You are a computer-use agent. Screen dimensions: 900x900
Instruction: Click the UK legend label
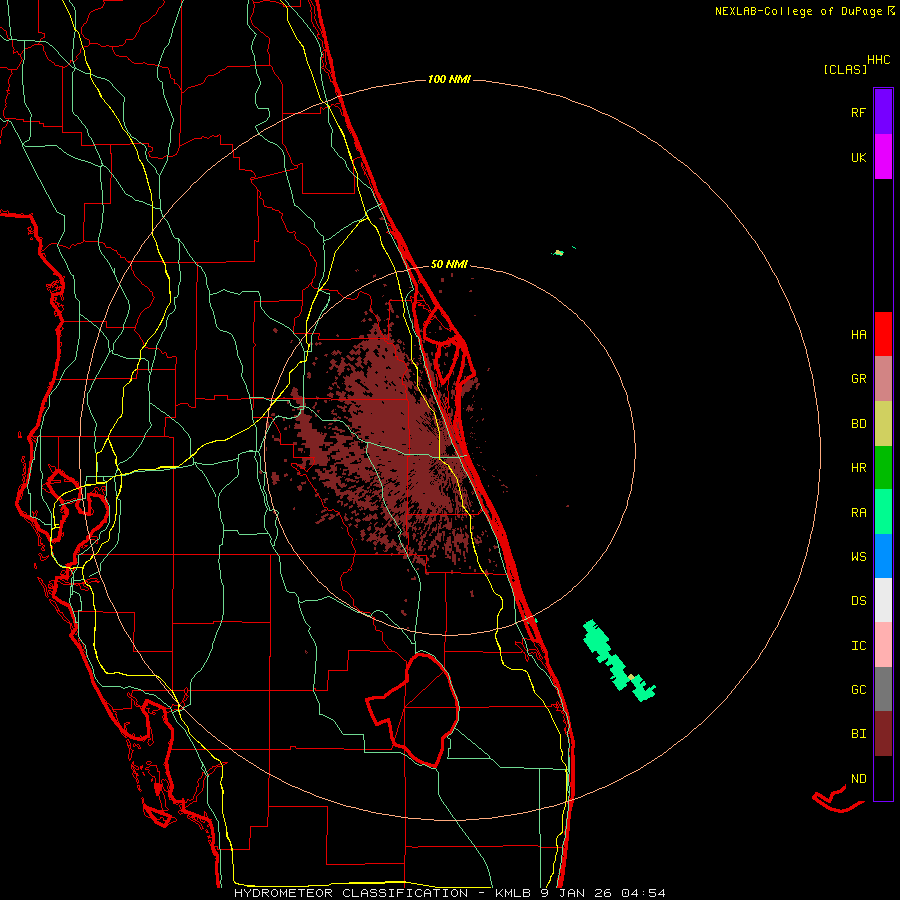(858, 157)
